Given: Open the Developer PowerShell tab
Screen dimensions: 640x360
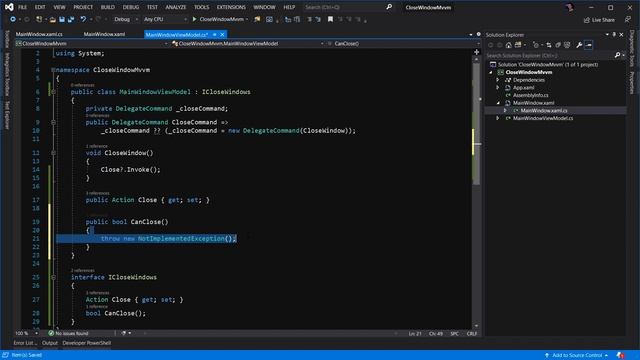Looking at the screenshot, I should coord(87,343).
